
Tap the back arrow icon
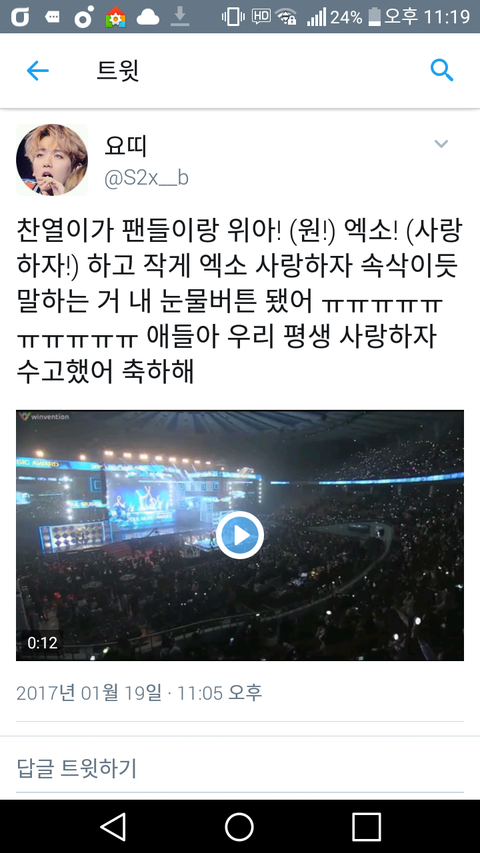coord(38,71)
